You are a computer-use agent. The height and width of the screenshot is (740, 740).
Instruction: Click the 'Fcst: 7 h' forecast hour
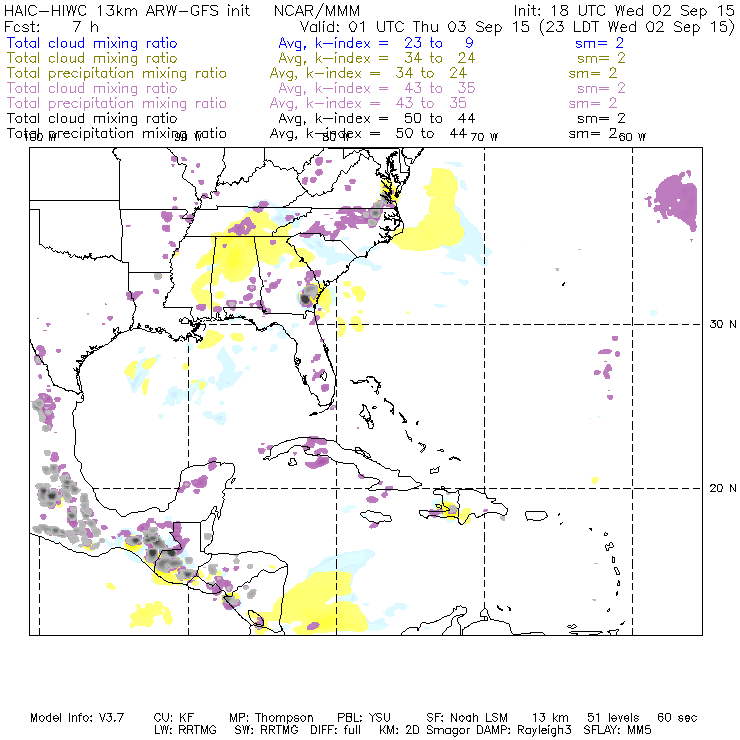(x=51, y=26)
